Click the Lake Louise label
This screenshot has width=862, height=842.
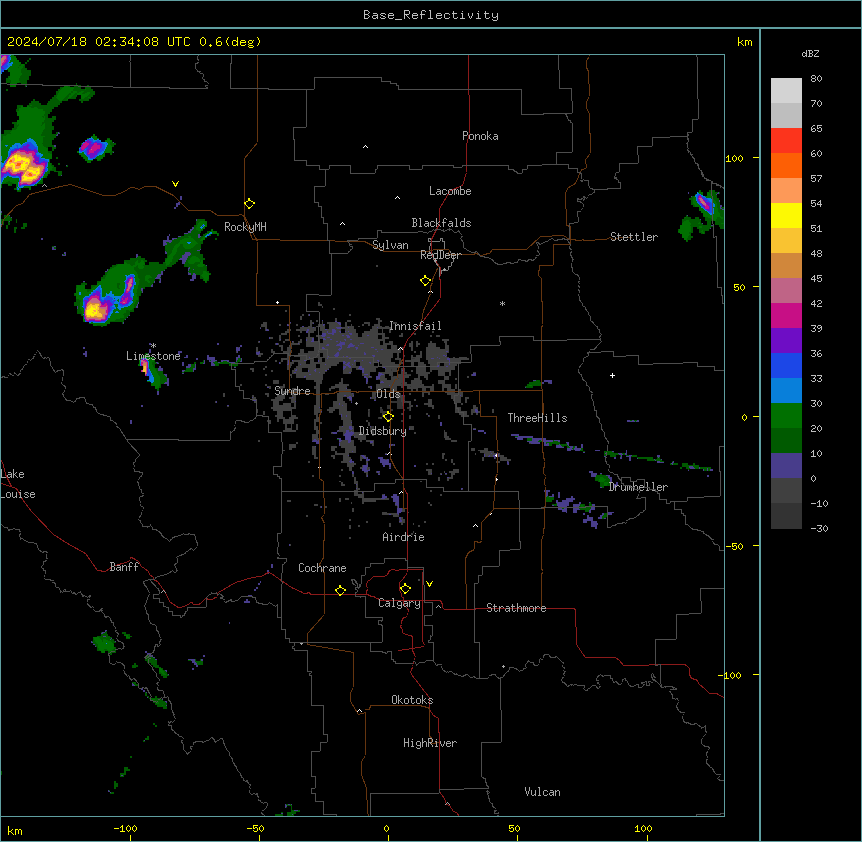tap(18, 484)
